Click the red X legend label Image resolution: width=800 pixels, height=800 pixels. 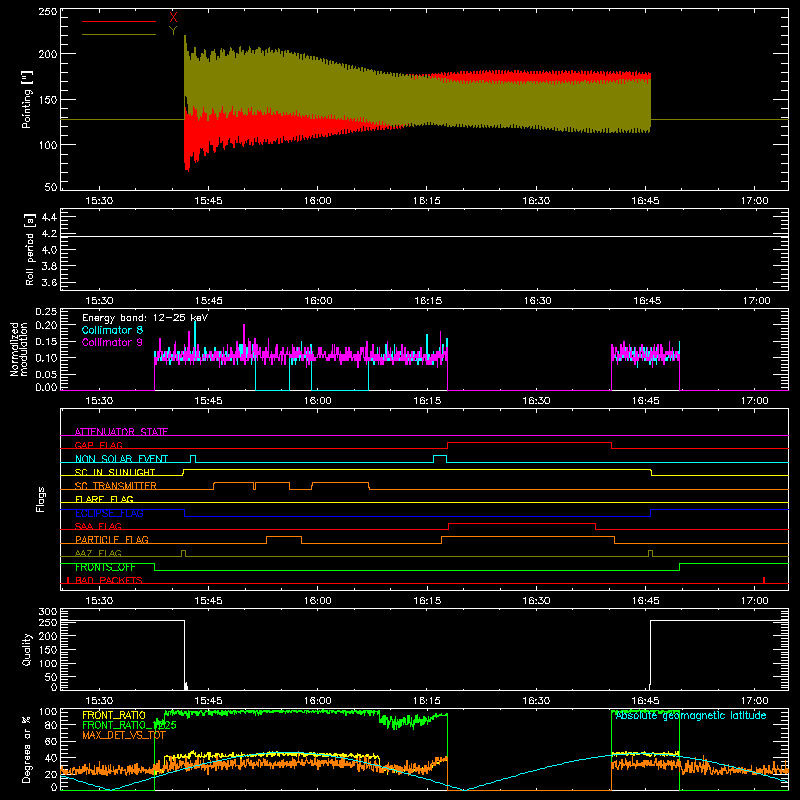pos(173,17)
